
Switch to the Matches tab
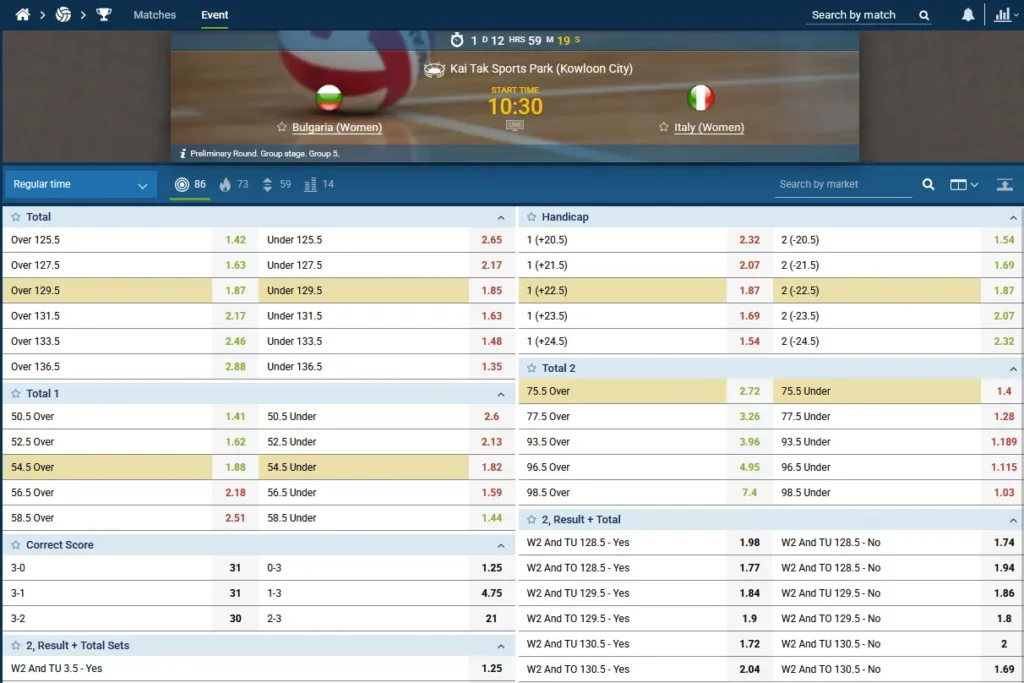coord(154,15)
